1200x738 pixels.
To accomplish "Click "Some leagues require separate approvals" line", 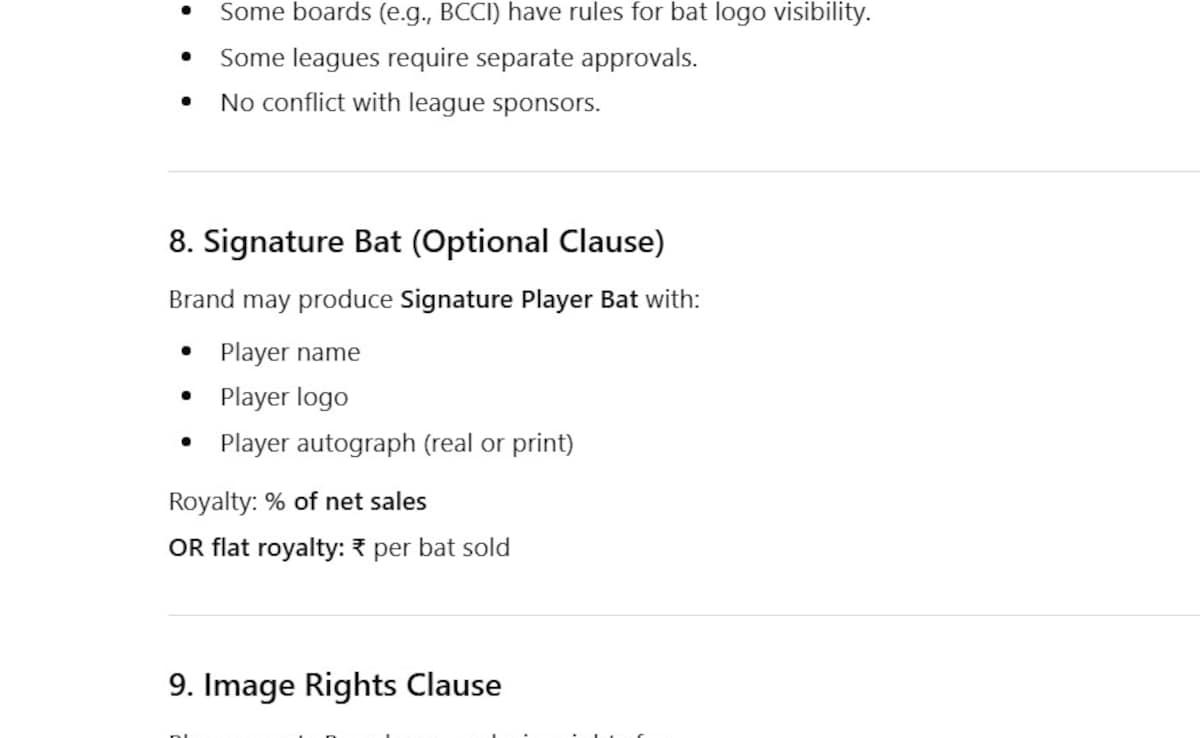I will coord(458,58).
